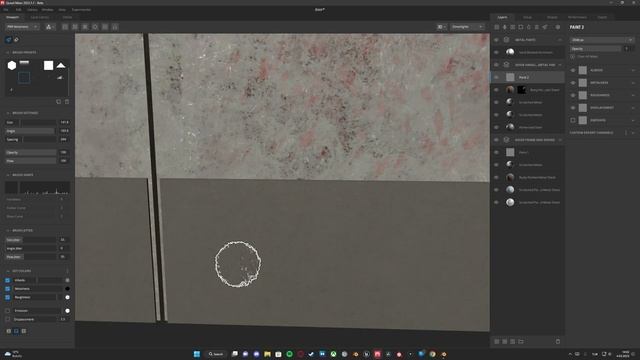Viewport: 640px width, 360px height.
Task: Collapse the Brush Presets section
Action: click(x=8, y=53)
